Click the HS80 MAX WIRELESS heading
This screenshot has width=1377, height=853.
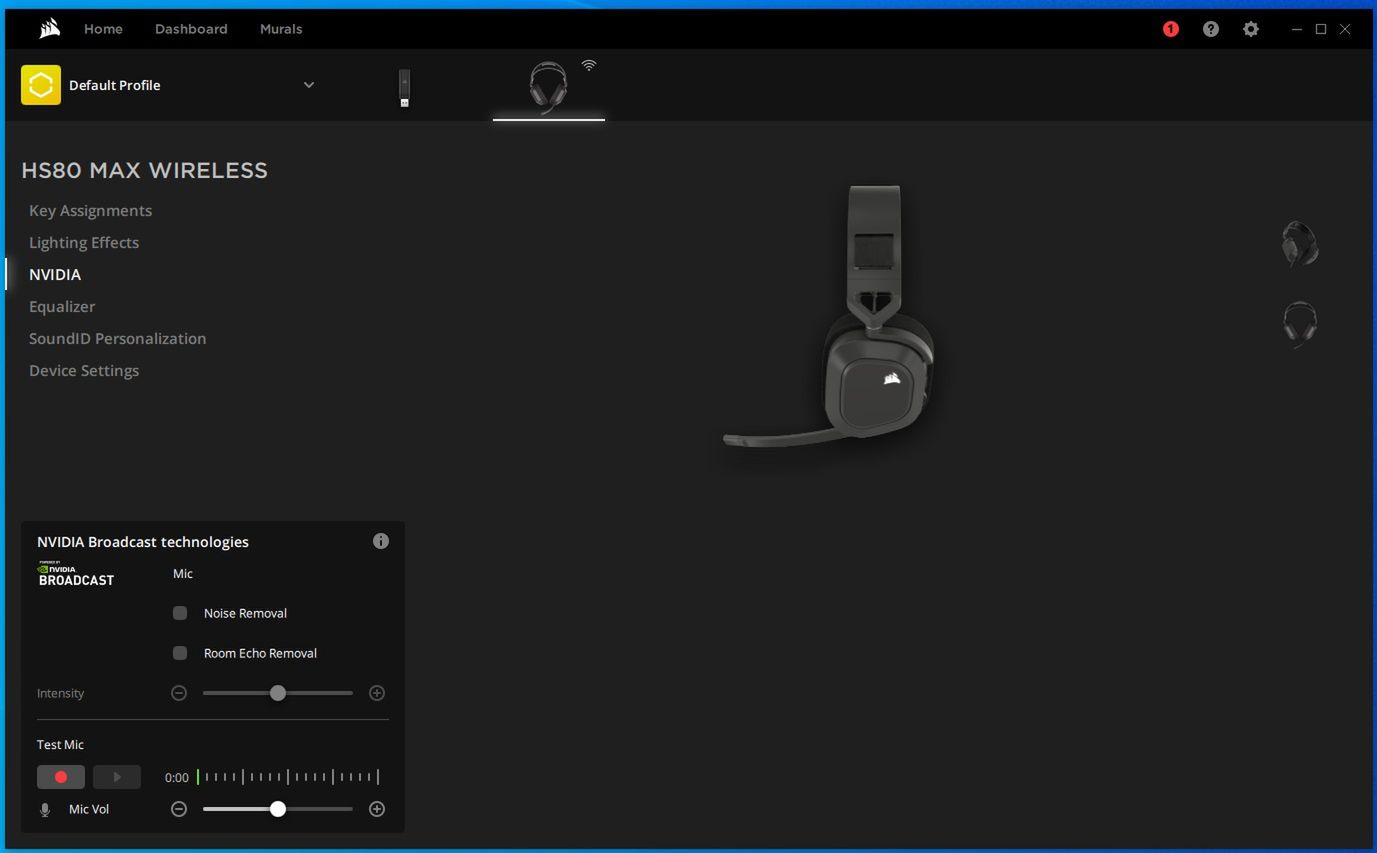coord(145,170)
